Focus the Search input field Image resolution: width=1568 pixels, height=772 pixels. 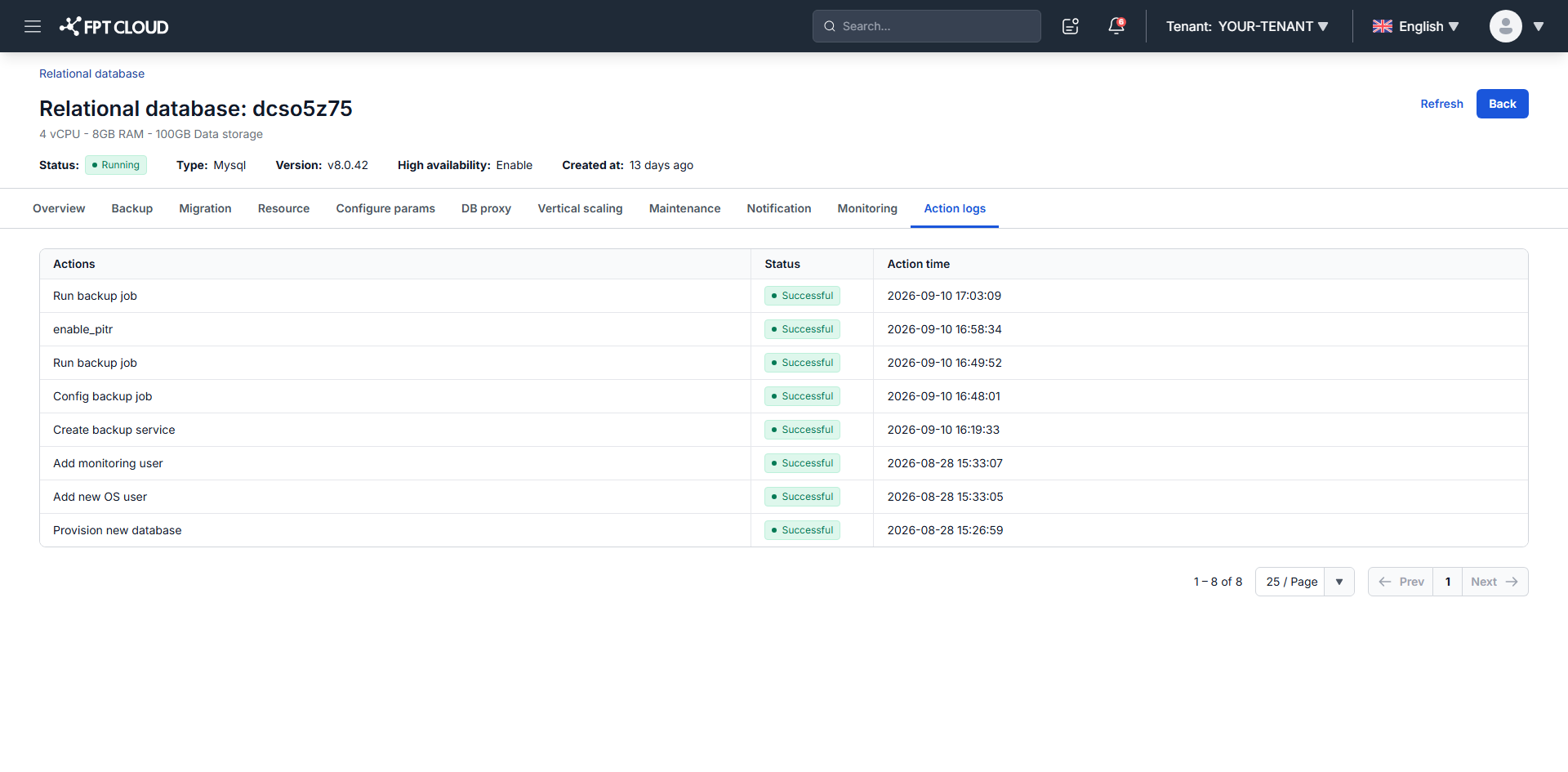pos(926,26)
